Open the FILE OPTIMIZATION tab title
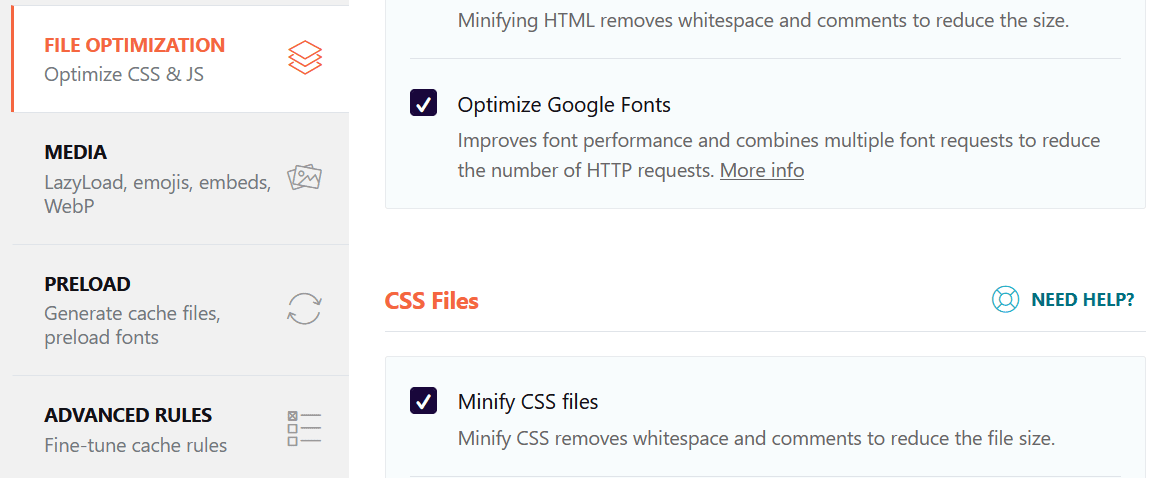 click(x=134, y=45)
